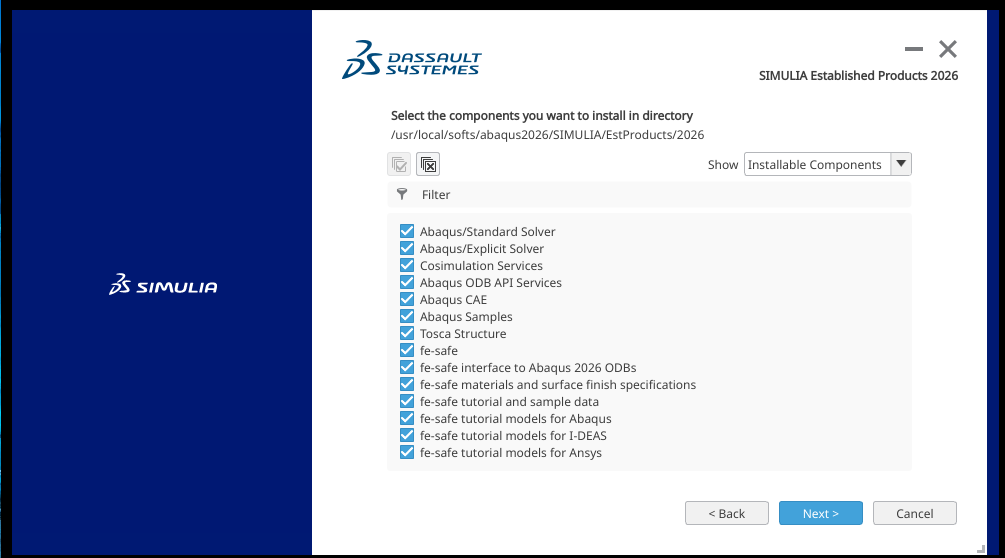Toggle fe-safe tutorial models for Ansys

[x=407, y=452]
